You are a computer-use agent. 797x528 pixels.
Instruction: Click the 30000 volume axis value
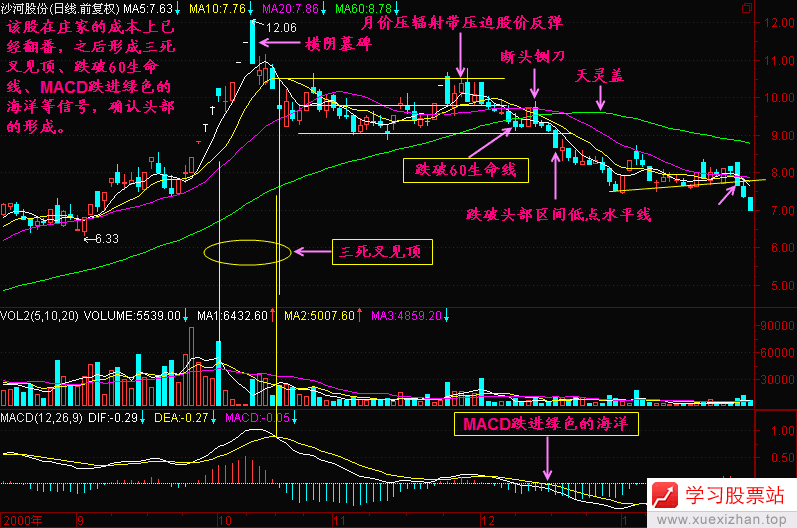coord(778,379)
